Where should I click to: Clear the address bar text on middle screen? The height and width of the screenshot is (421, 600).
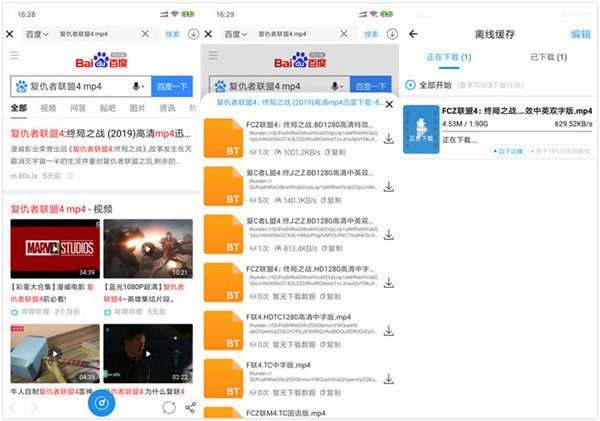click(344, 34)
